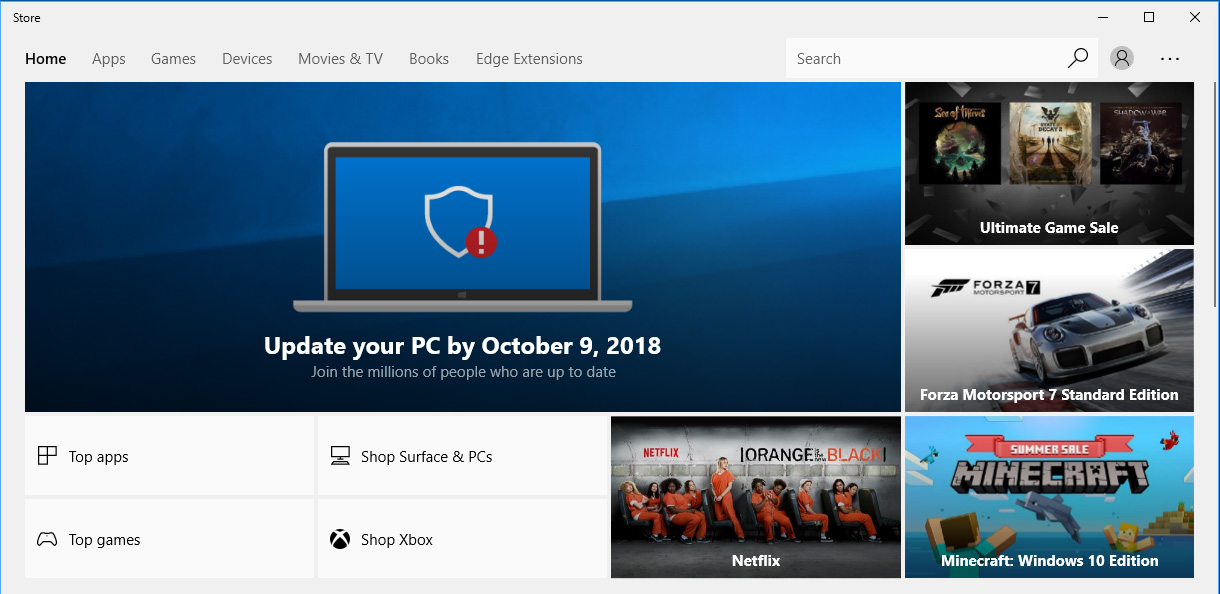Select Forza Motorsport 7 Standard Edition tile
The image size is (1220, 594).
[x=1049, y=331]
